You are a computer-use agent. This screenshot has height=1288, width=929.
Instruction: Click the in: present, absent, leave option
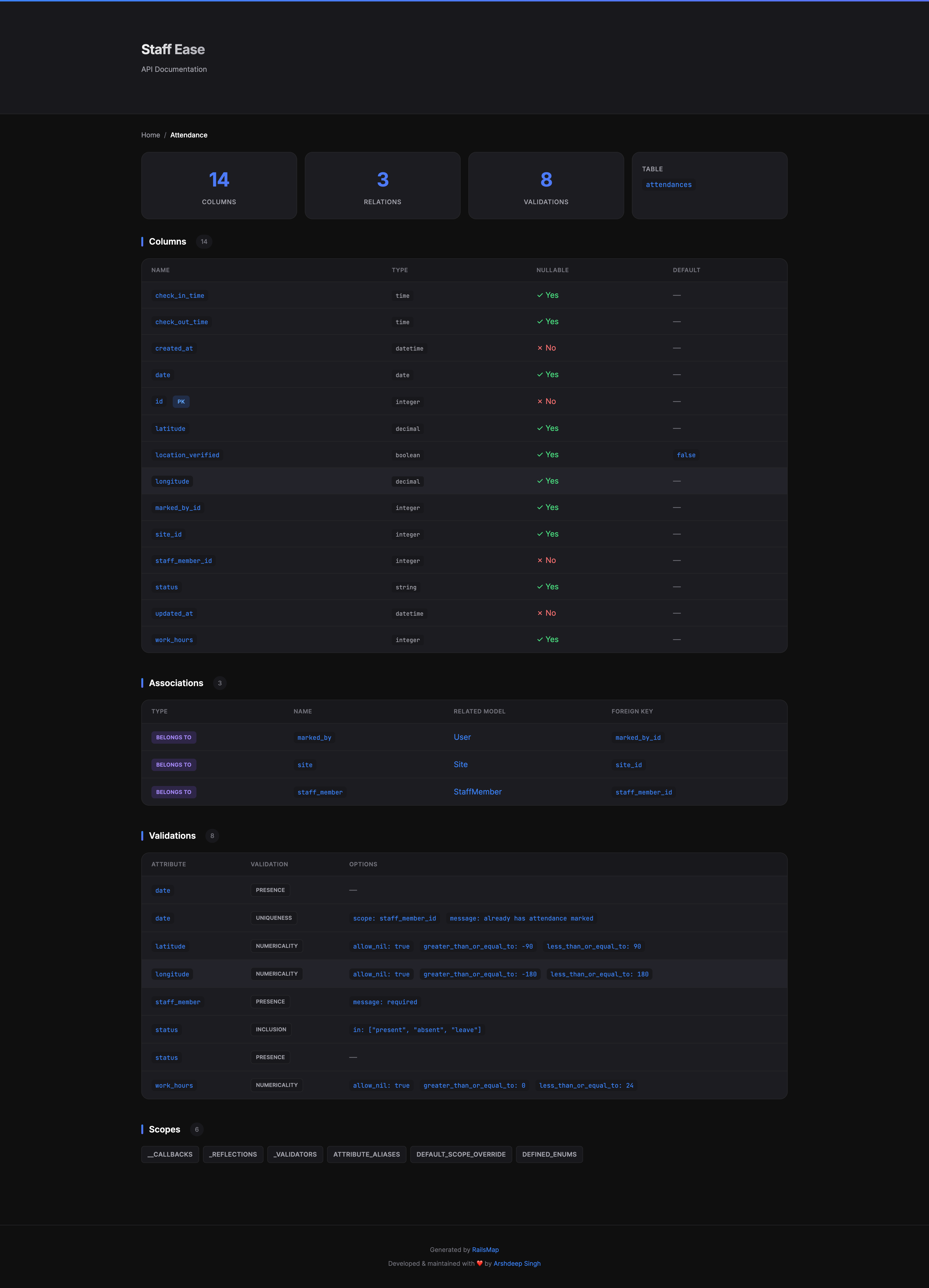point(417,1030)
